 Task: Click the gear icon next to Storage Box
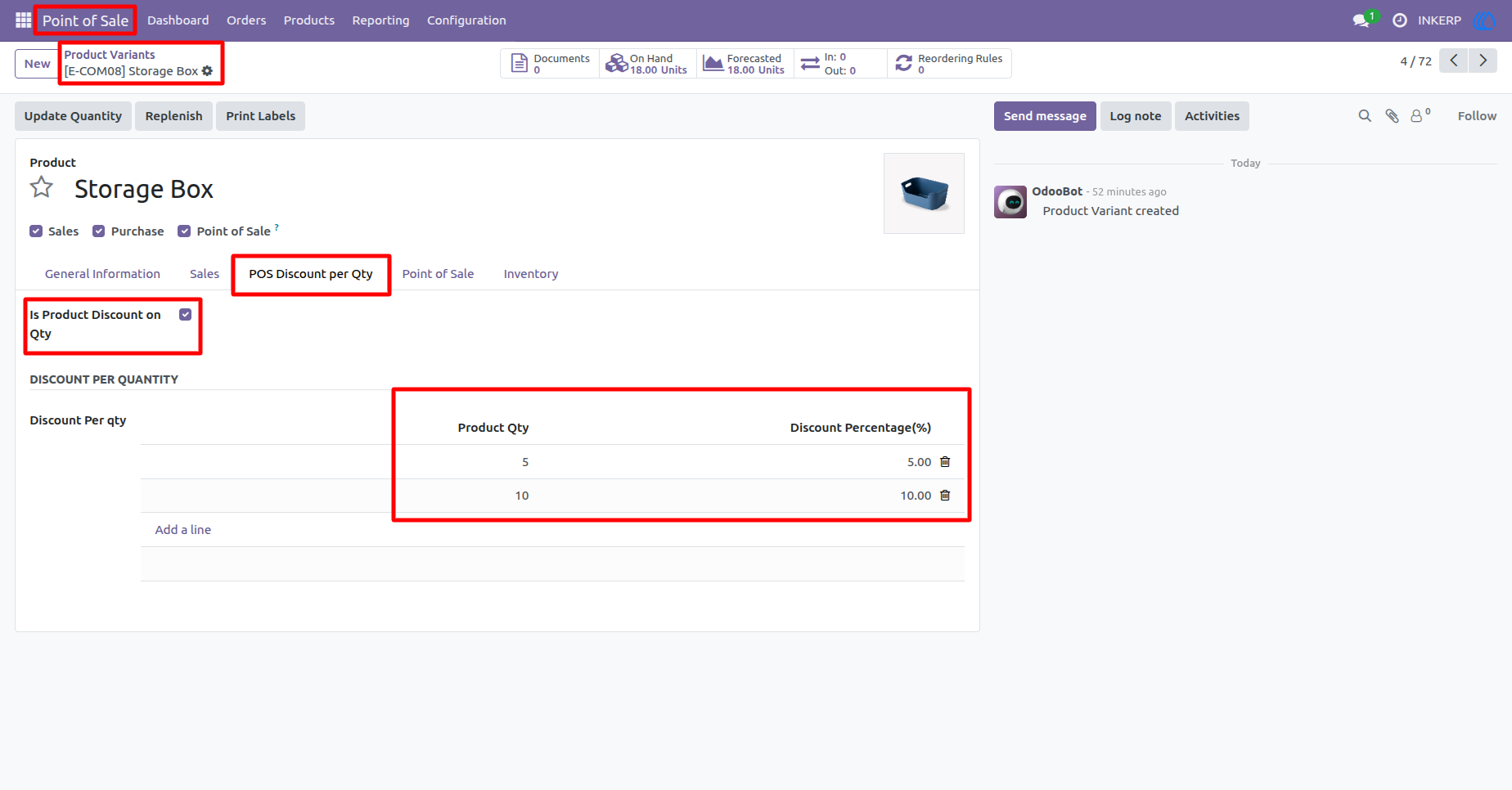208,71
